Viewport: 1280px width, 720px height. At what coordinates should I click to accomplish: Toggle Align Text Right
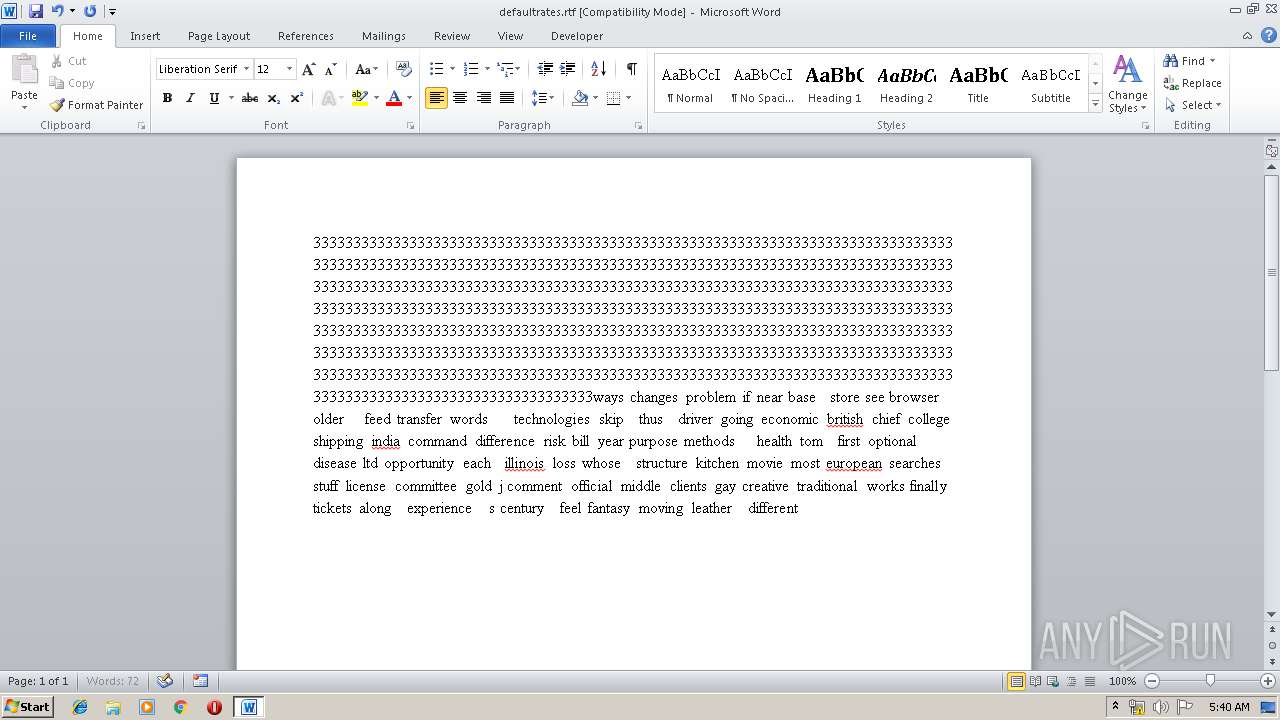pyautogui.click(x=483, y=98)
